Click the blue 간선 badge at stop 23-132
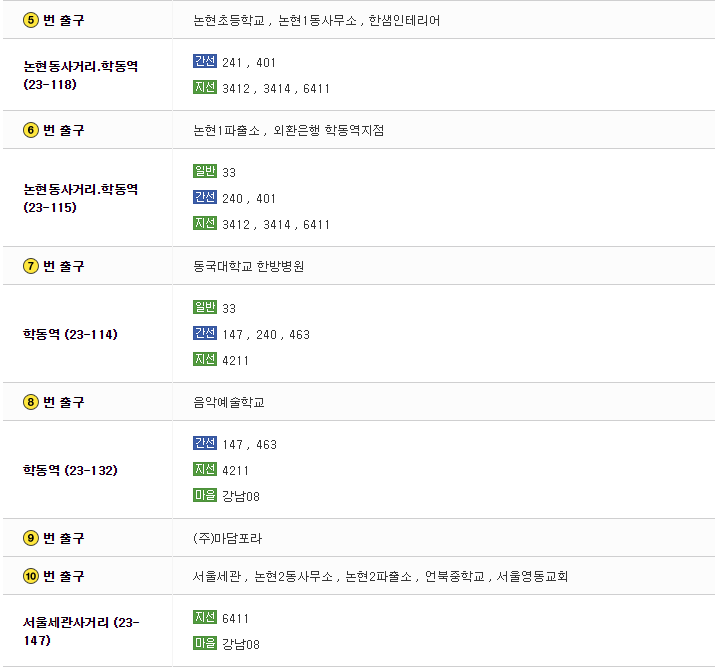This screenshot has width=715, height=667. [205, 443]
